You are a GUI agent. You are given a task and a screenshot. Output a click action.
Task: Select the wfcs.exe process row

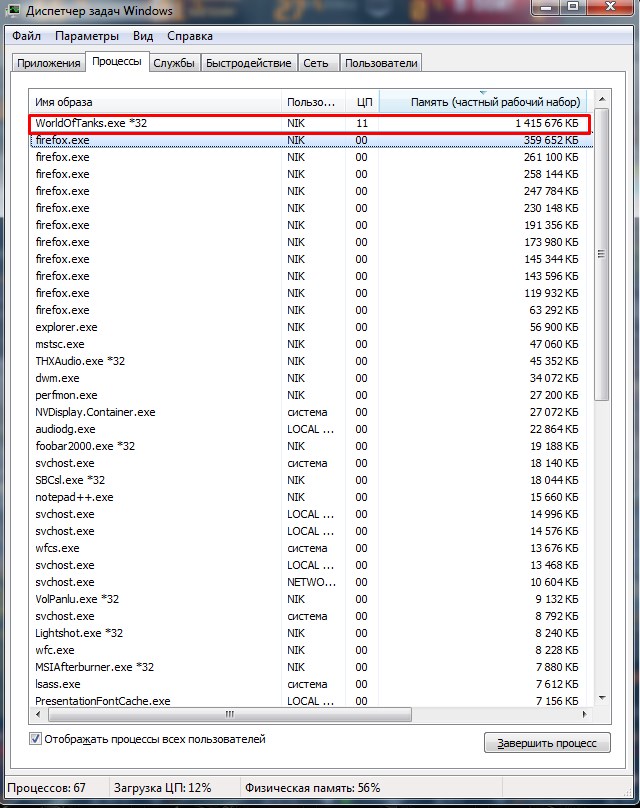310,548
